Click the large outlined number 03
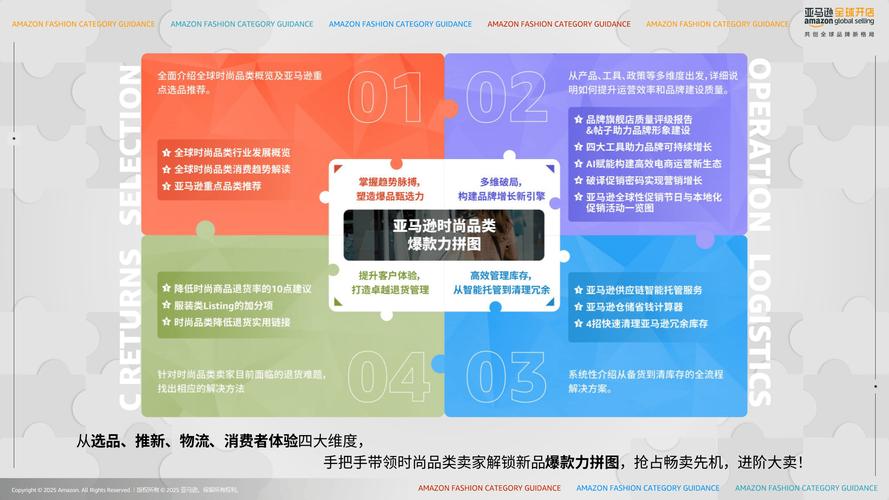 pos(506,376)
